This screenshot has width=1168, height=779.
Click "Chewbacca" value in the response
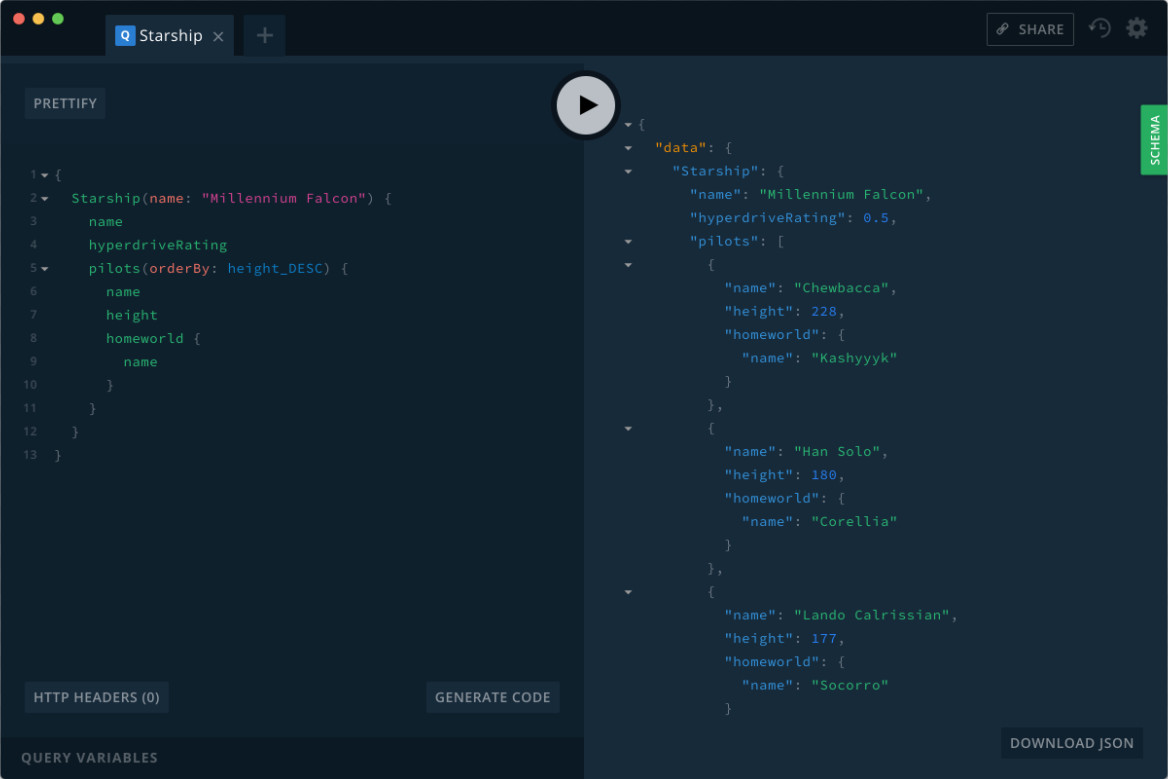pyautogui.click(x=841, y=287)
